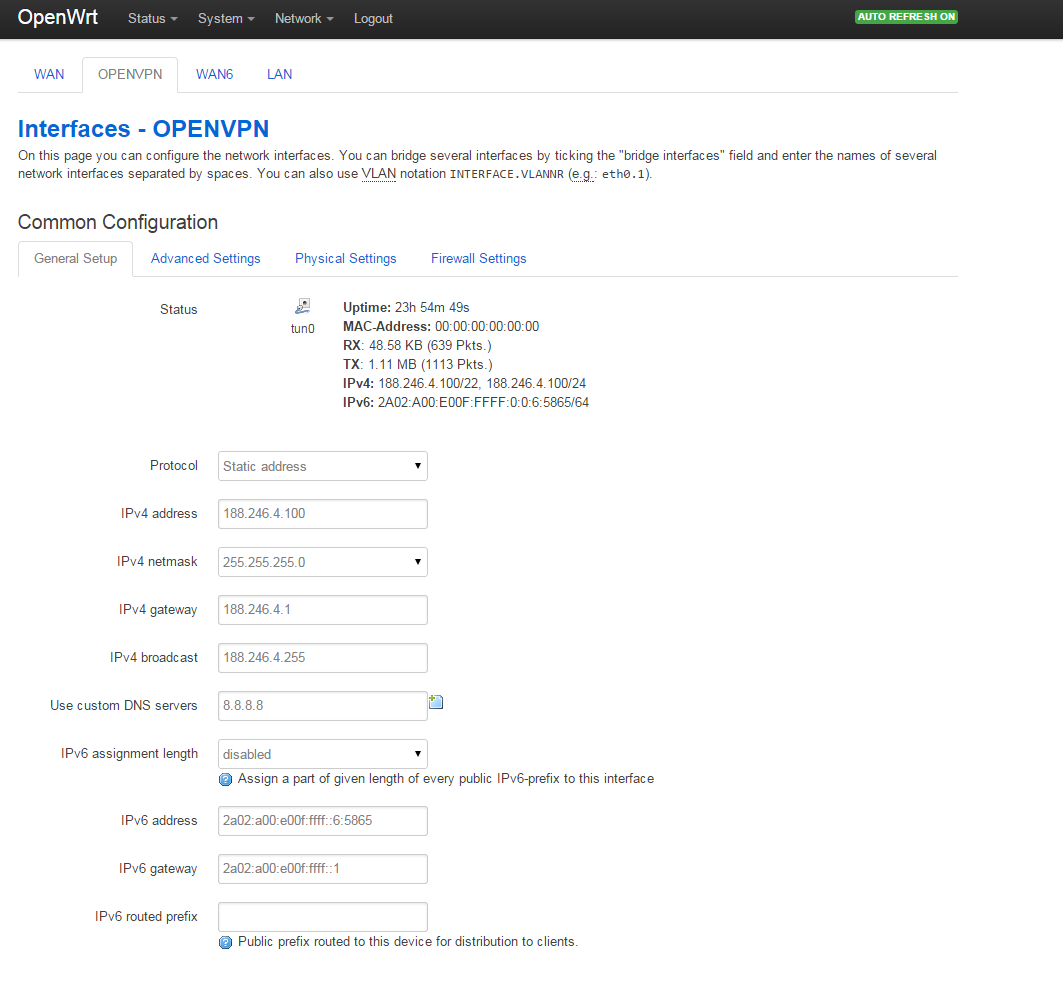The height and width of the screenshot is (989, 1063).
Task: Click the tun0 interface status icon
Action: (x=302, y=307)
